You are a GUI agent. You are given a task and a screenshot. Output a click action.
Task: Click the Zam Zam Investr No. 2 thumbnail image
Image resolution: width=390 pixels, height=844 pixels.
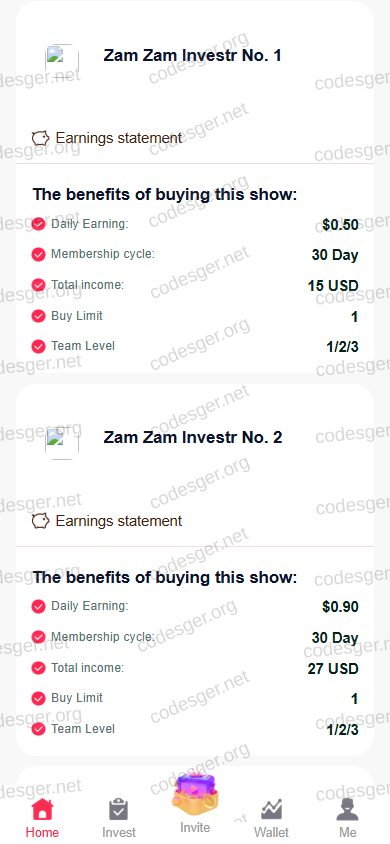[x=62, y=443]
